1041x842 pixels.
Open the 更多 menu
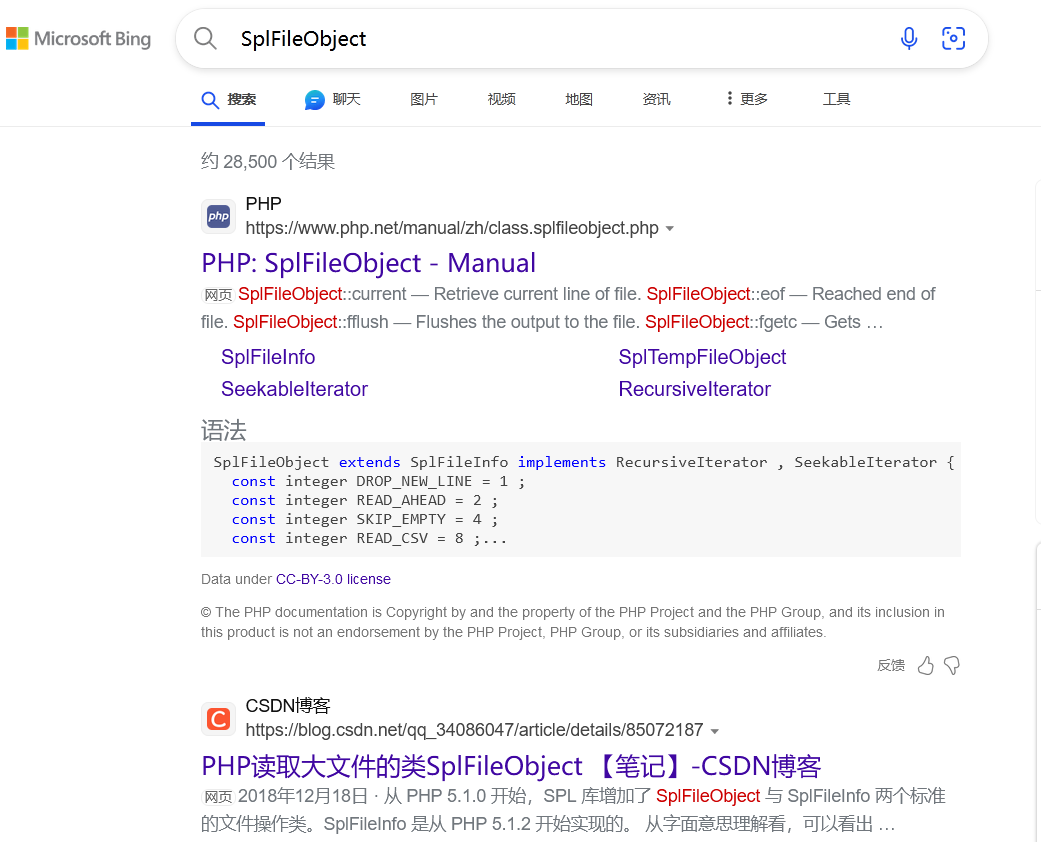click(x=747, y=100)
